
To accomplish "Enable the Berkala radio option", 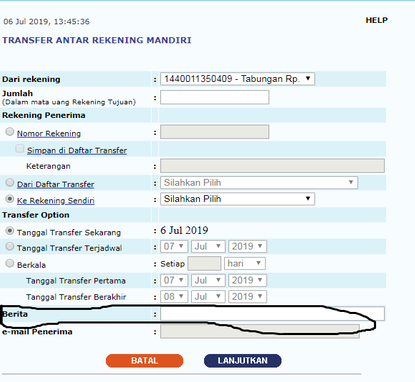I will [10, 263].
